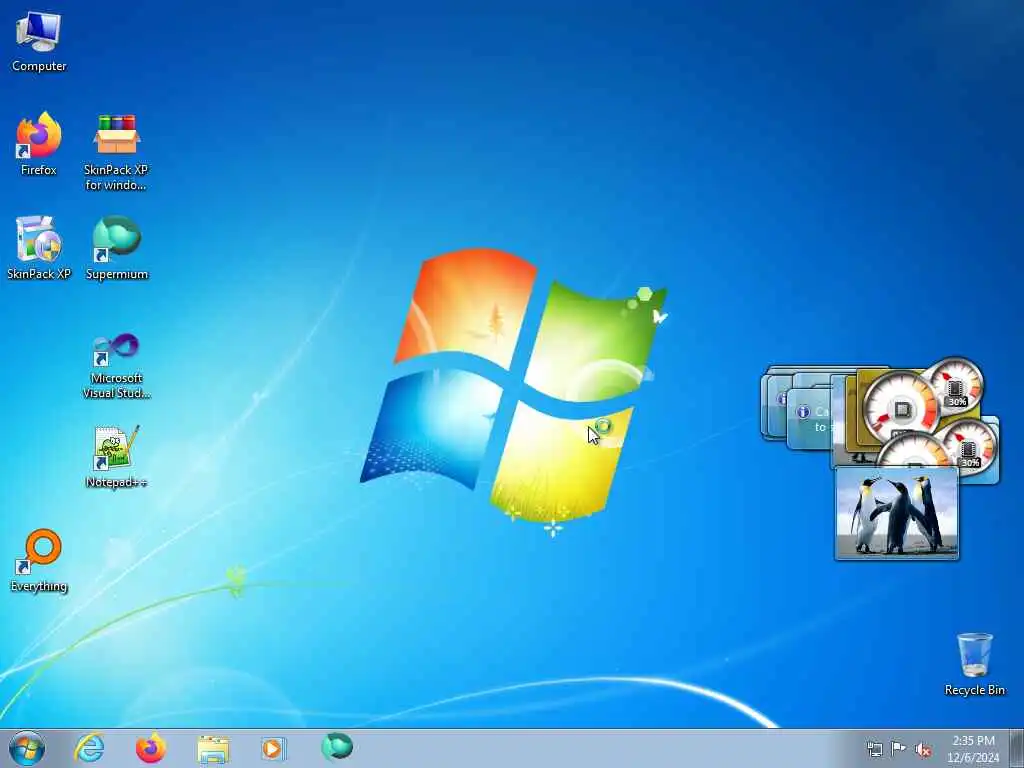Click the Recycle Bin text label
Image resolution: width=1024 pixels, height=768 pixels.
(974, 690)
